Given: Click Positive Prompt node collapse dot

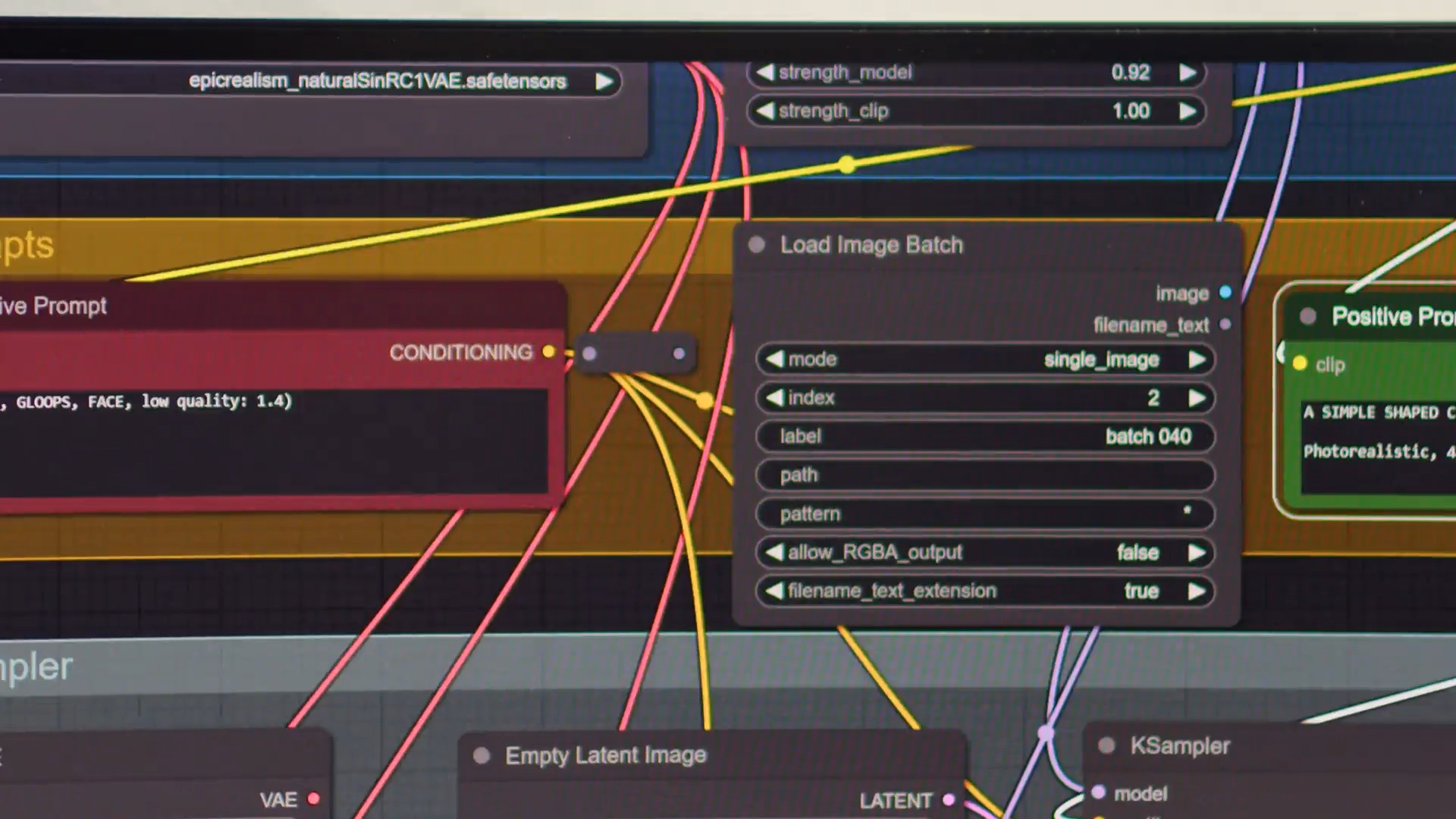Looking at the screenshot, I should [x=1307, y=316].
